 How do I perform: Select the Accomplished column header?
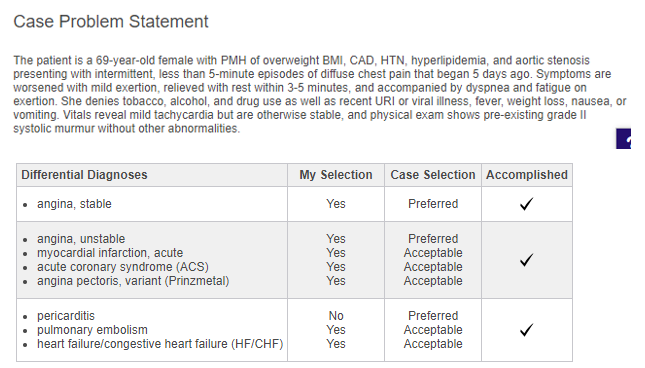click(527, 175)
